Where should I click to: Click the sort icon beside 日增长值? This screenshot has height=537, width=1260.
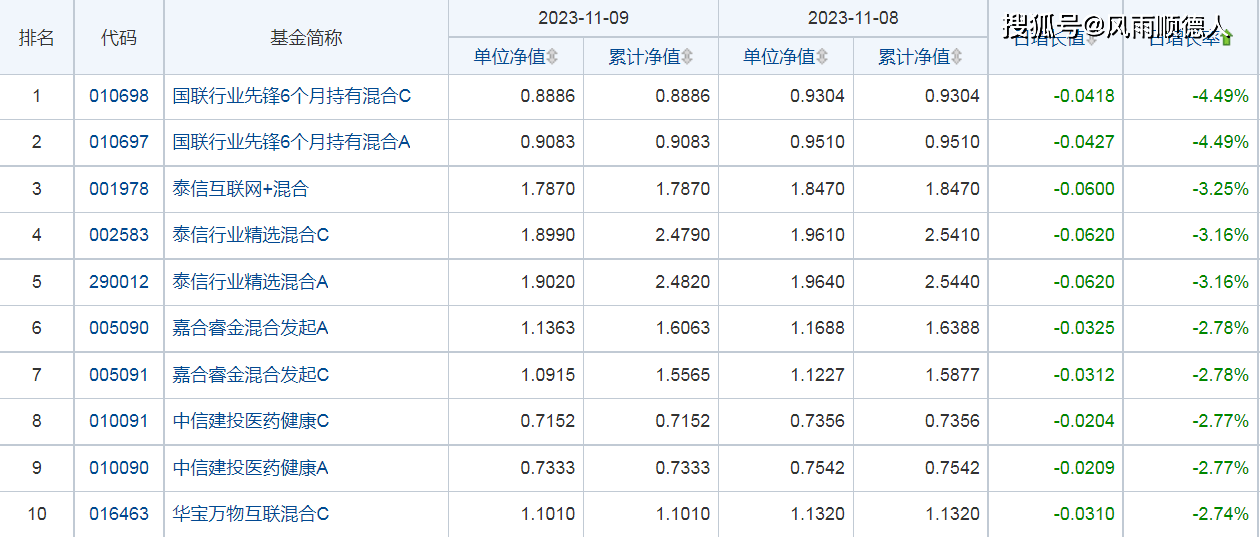tap(1092, 39)
